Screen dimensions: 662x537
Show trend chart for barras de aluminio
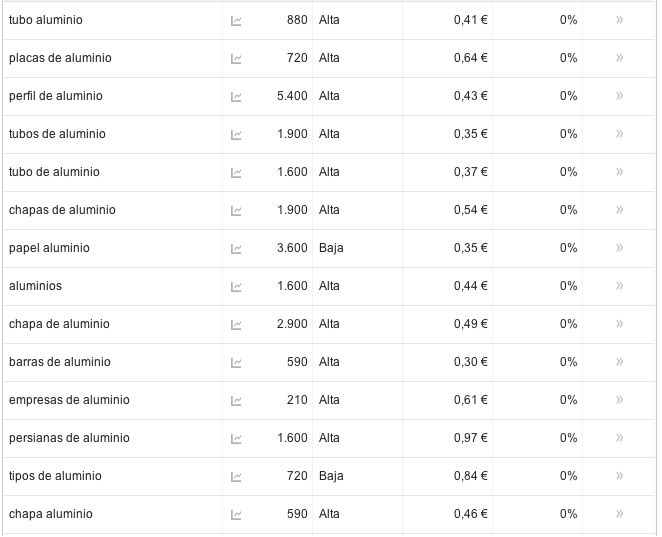tap(236, 362)
